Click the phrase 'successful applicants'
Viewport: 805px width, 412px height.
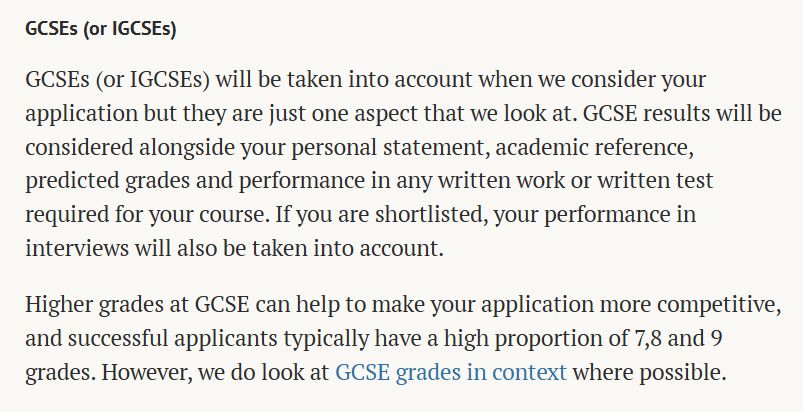(161, 337)
